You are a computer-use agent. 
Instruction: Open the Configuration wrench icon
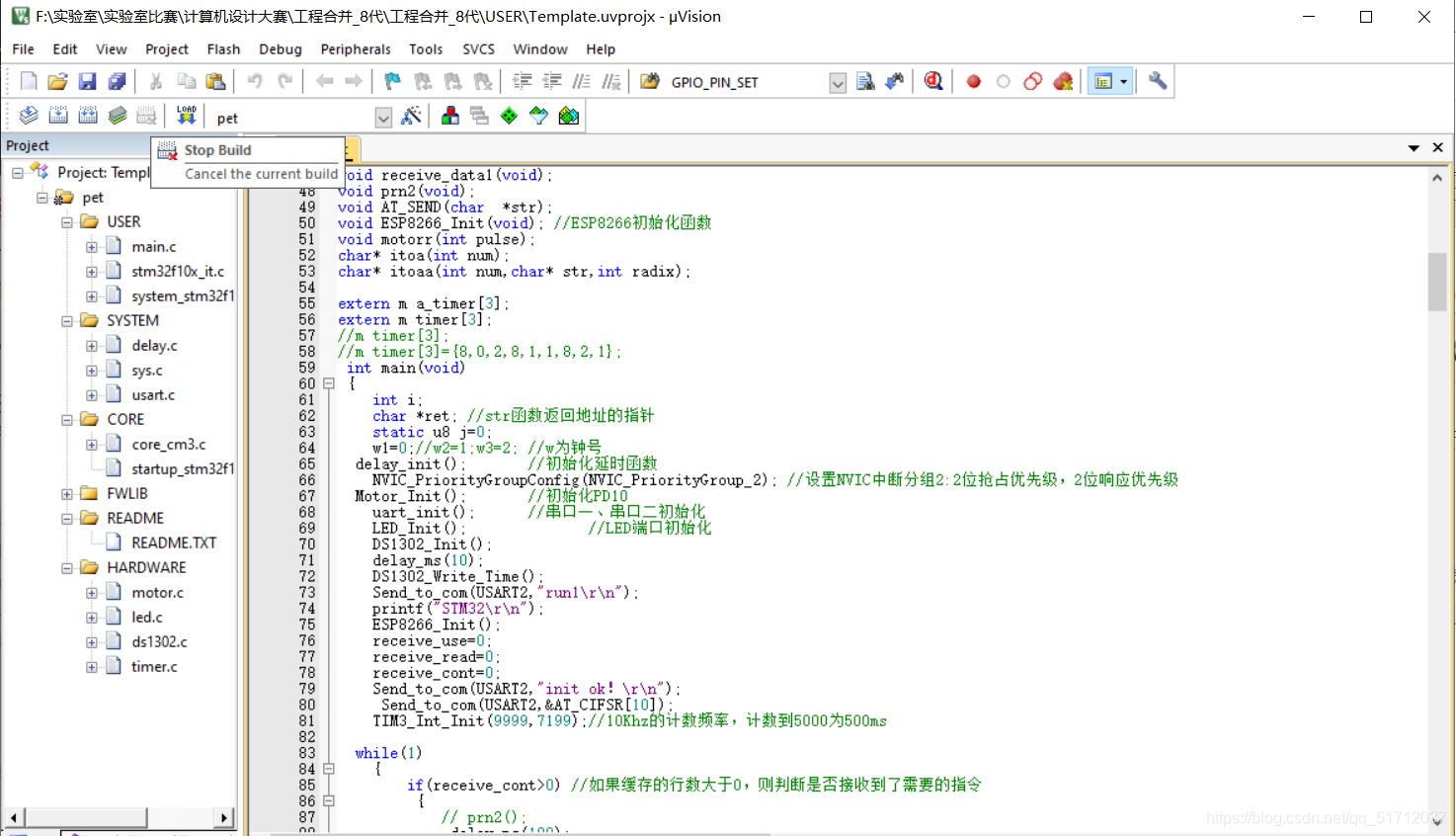1158,82
